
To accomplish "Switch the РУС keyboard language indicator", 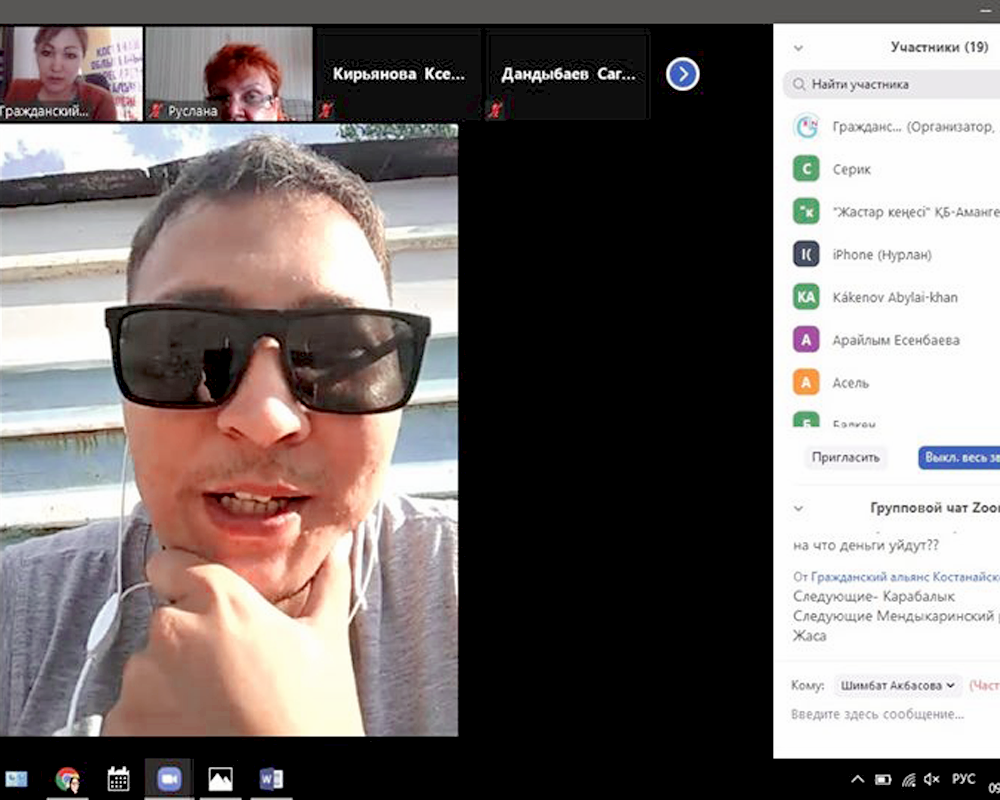I will tap(963, 779).
